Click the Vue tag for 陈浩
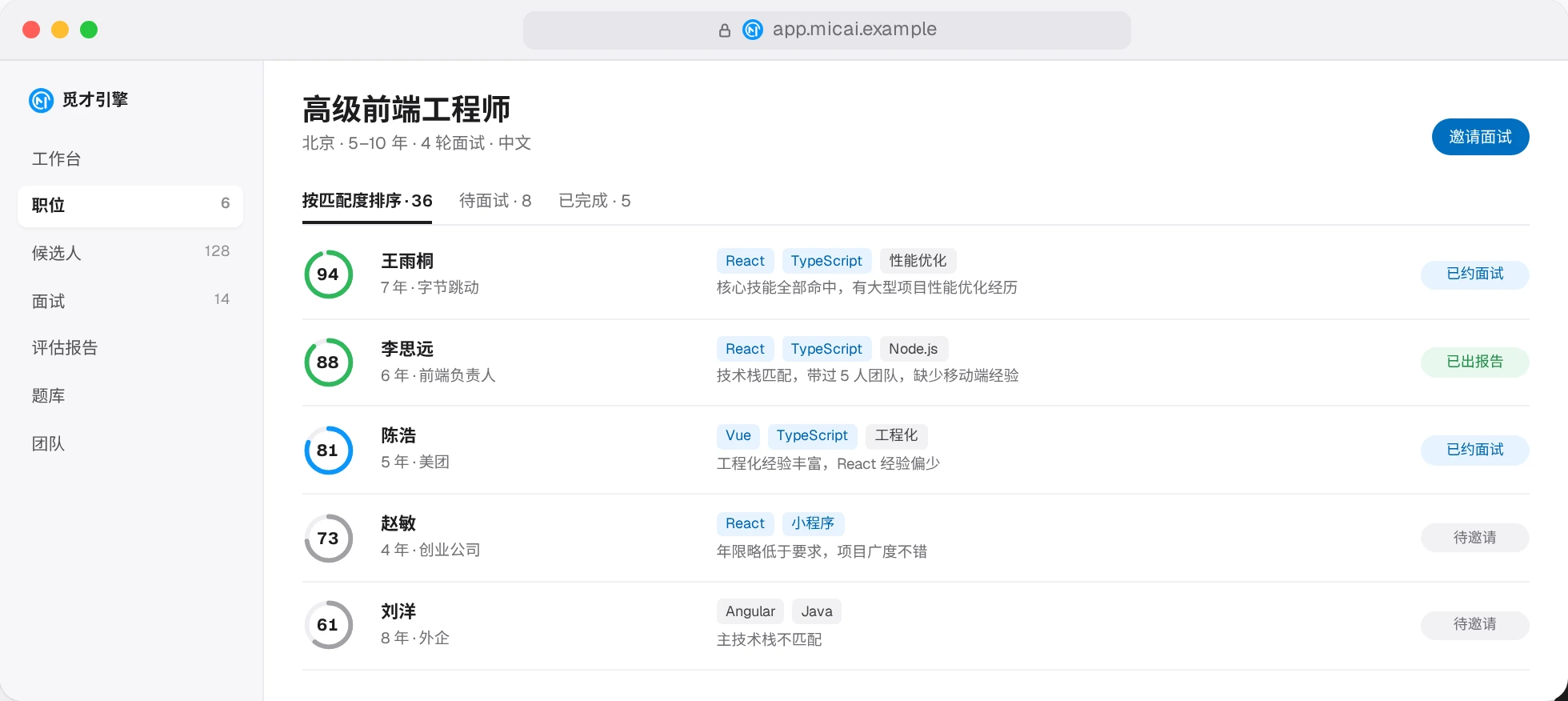This screenshot has width=1568, height=701. pyautogui.click(x=738, y=436)
